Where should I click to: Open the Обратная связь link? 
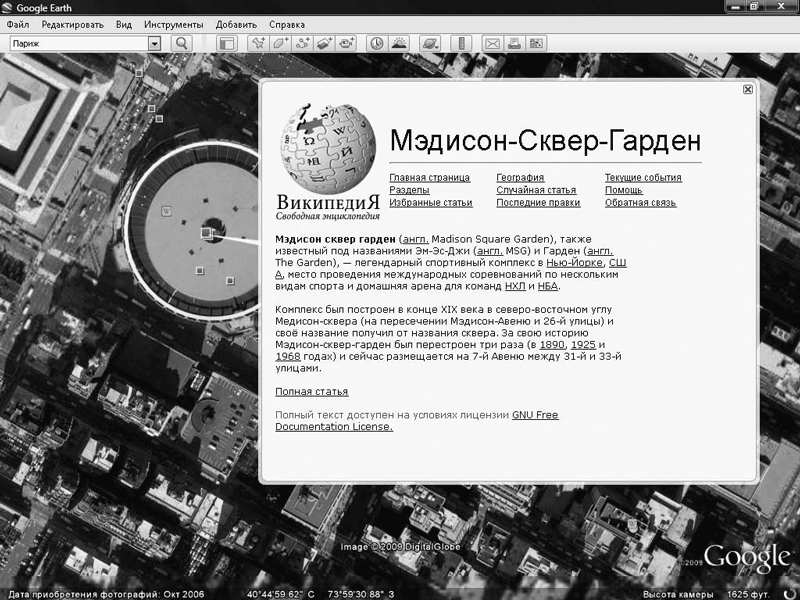pos(640,203)
